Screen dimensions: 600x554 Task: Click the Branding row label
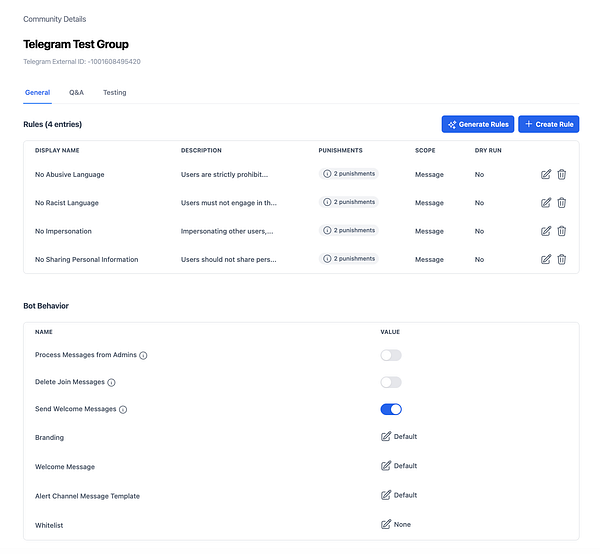pos(49,437)
